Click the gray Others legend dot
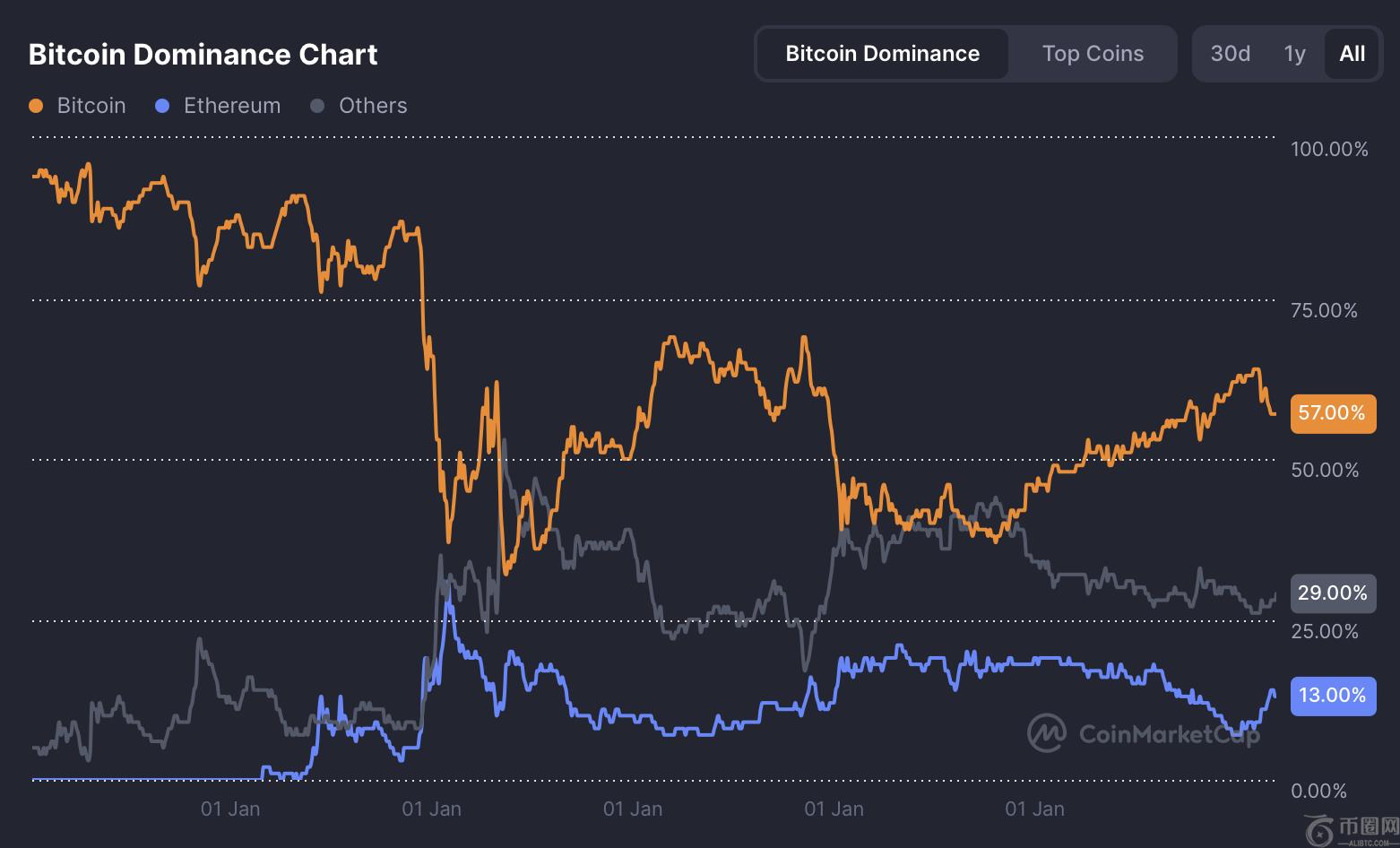The width and height of the screenshot is (1400, 848). (317, 106)
